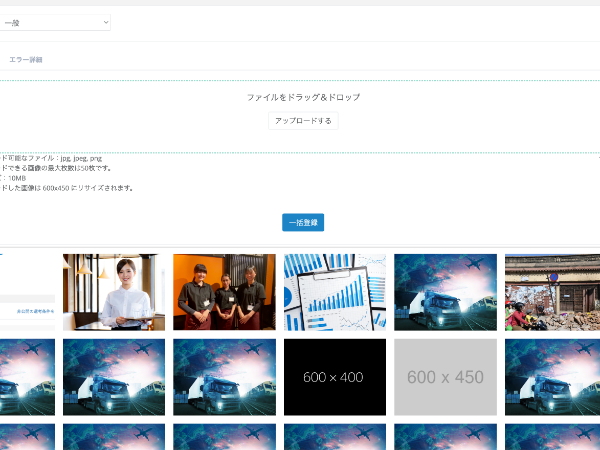Click the アップロードする upload button
Image resolution: width=600 pixels, height=450 pixels.
tap(303, 120)
